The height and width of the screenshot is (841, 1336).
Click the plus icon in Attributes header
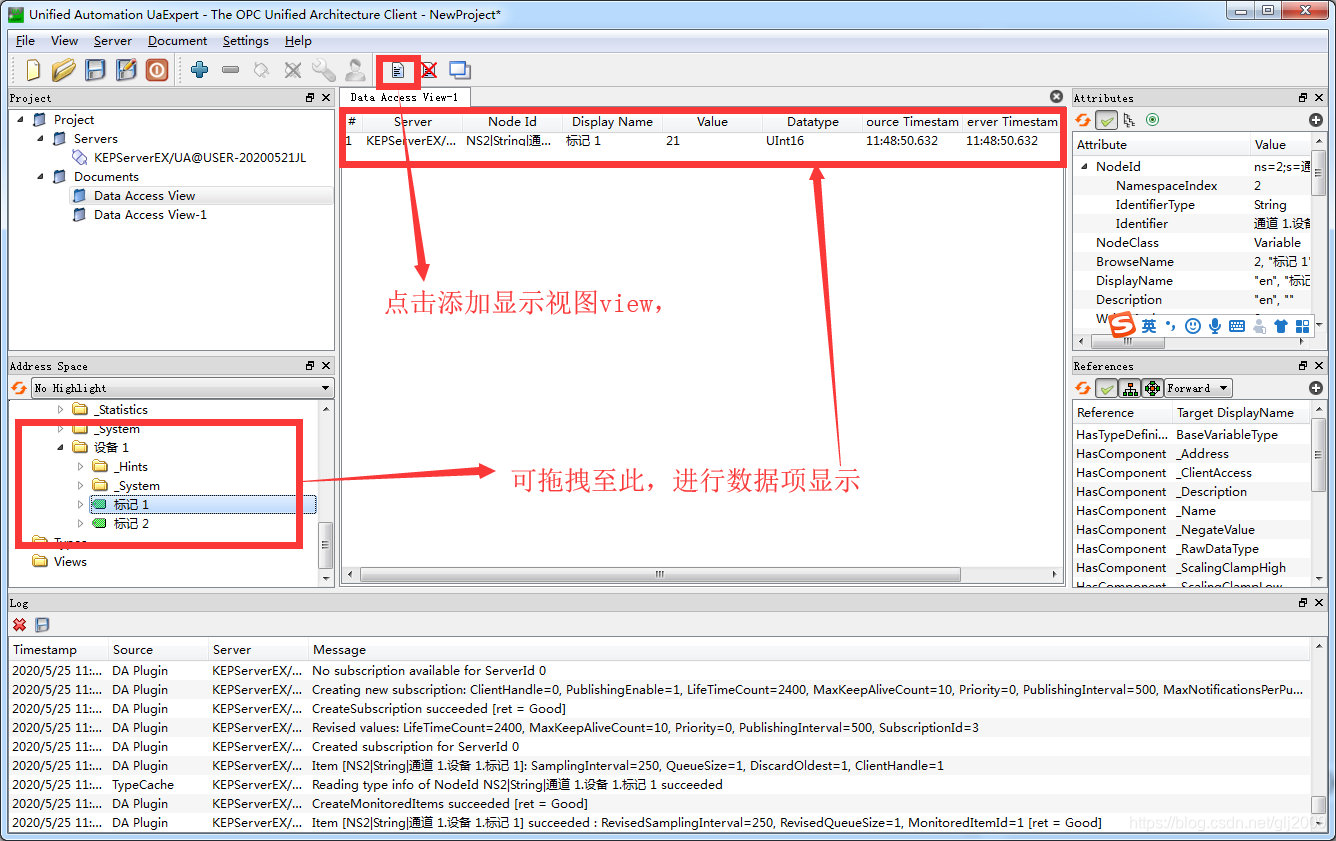pos(1316,120)
